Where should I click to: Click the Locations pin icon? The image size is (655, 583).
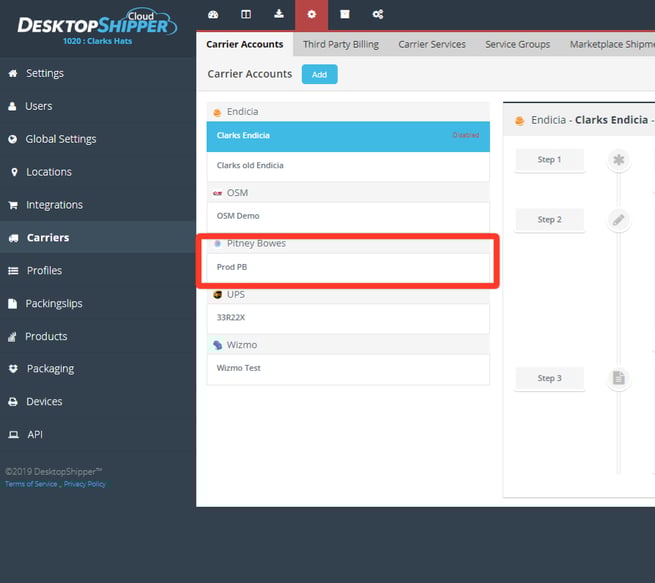click(x=14, y=172)
